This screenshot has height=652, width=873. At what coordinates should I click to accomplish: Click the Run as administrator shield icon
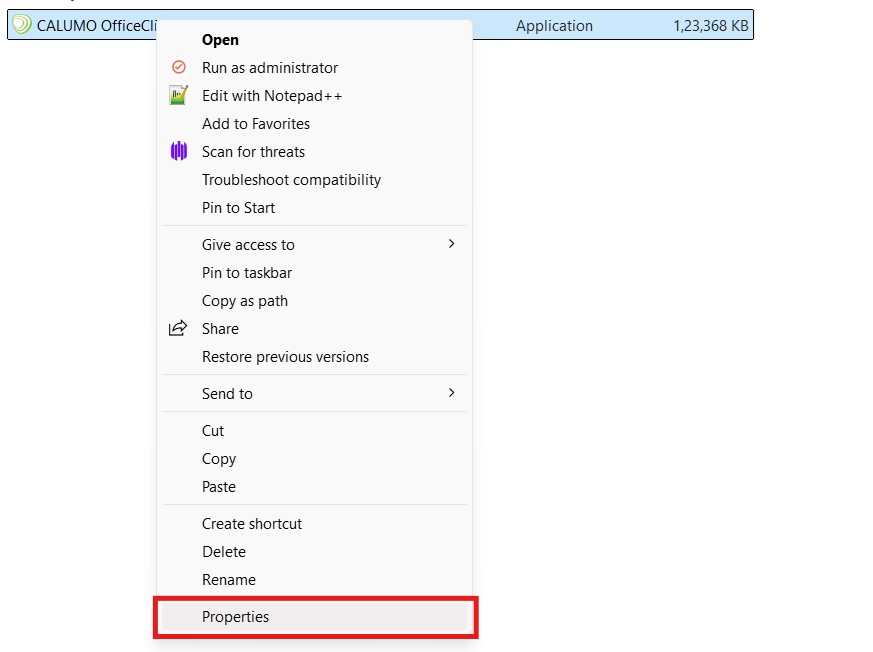point(179,68)
